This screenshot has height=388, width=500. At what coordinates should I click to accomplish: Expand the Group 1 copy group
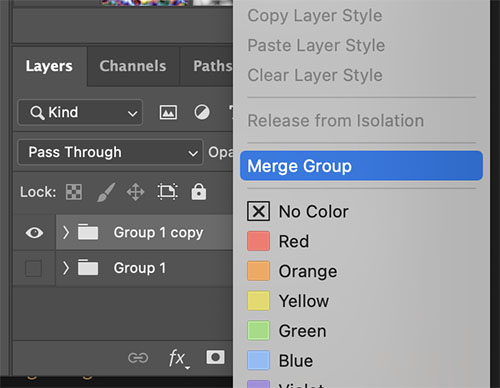click(x=66, y=232)
